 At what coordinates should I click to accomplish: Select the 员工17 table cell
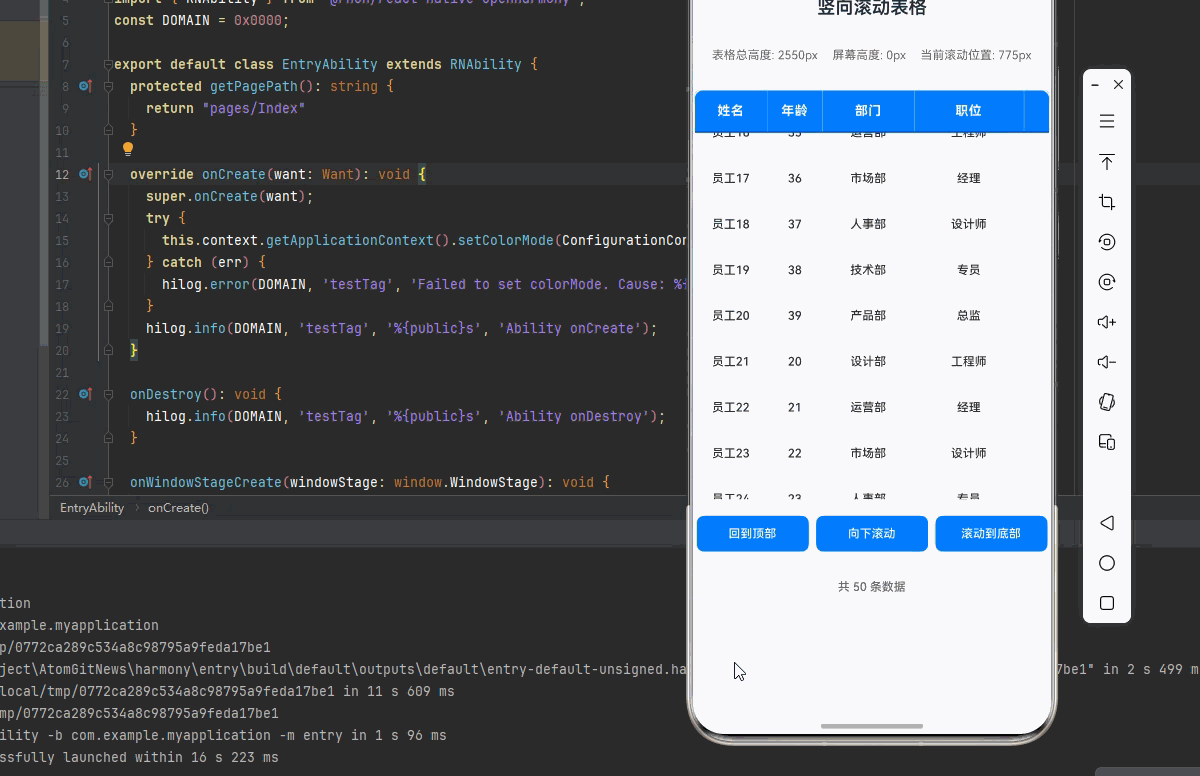[x=731, y=179]
